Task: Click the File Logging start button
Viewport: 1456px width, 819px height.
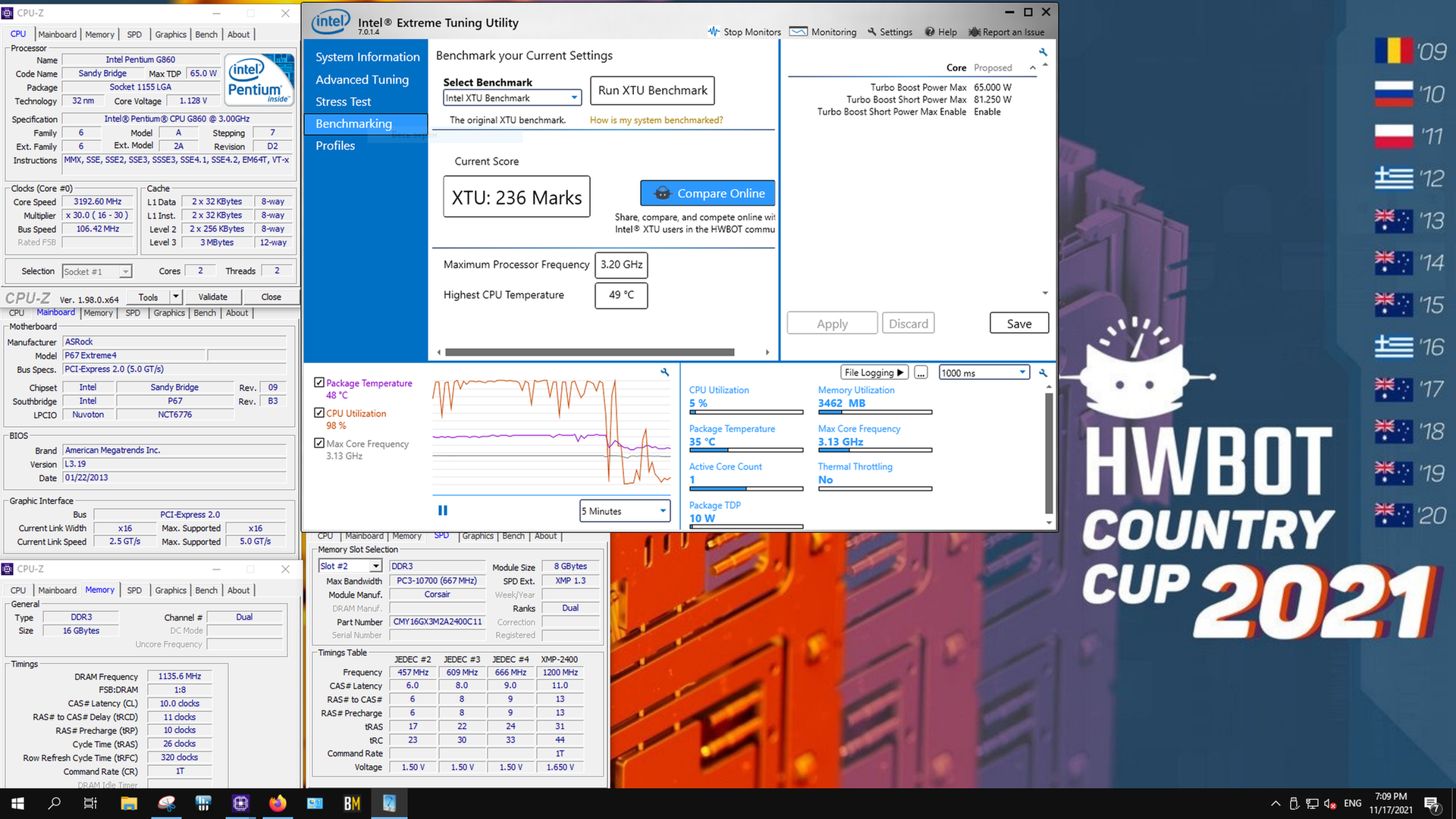Action: coord(874,372)
